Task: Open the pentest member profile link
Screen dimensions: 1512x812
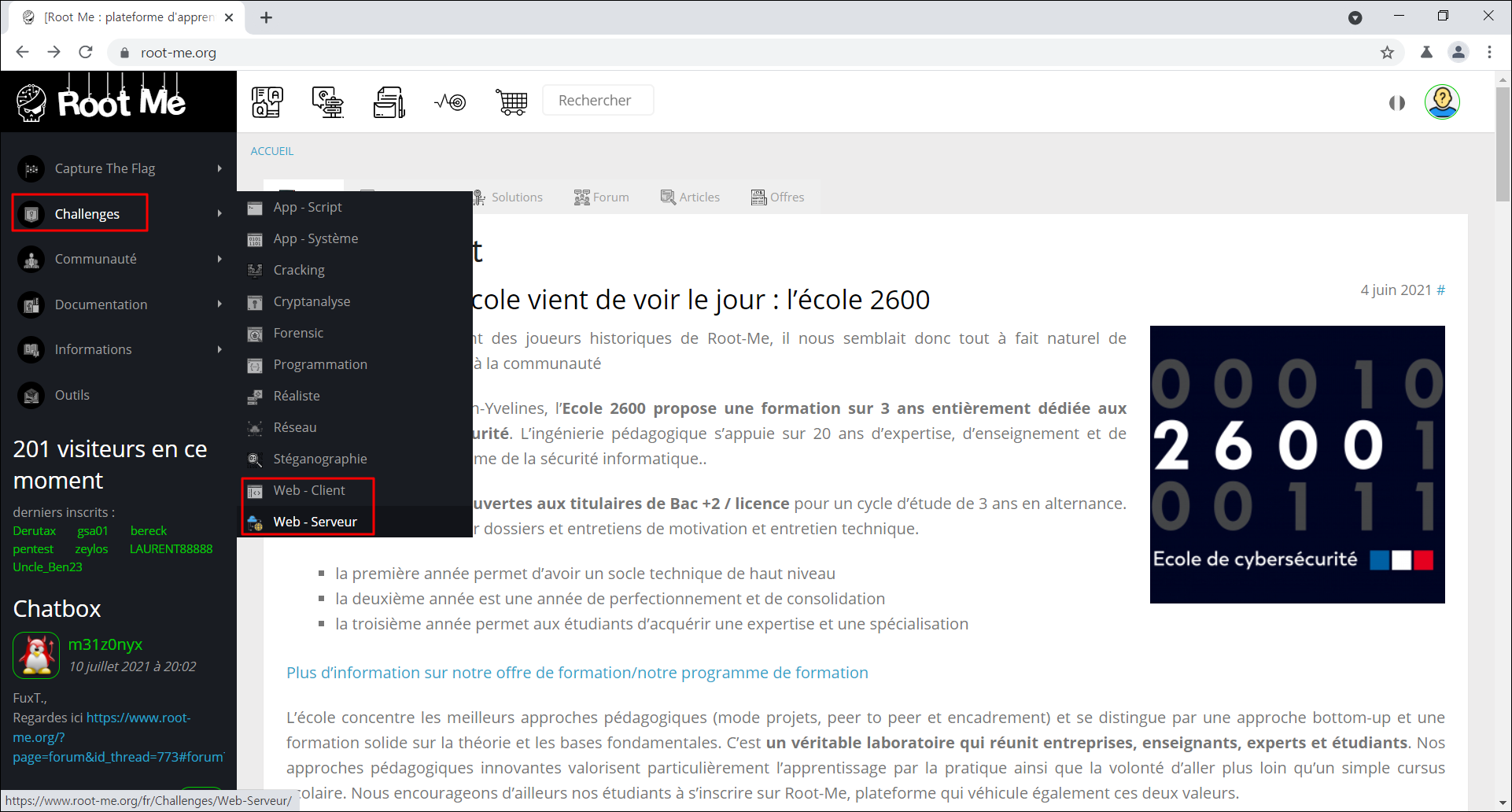Action: pos(33,549)
